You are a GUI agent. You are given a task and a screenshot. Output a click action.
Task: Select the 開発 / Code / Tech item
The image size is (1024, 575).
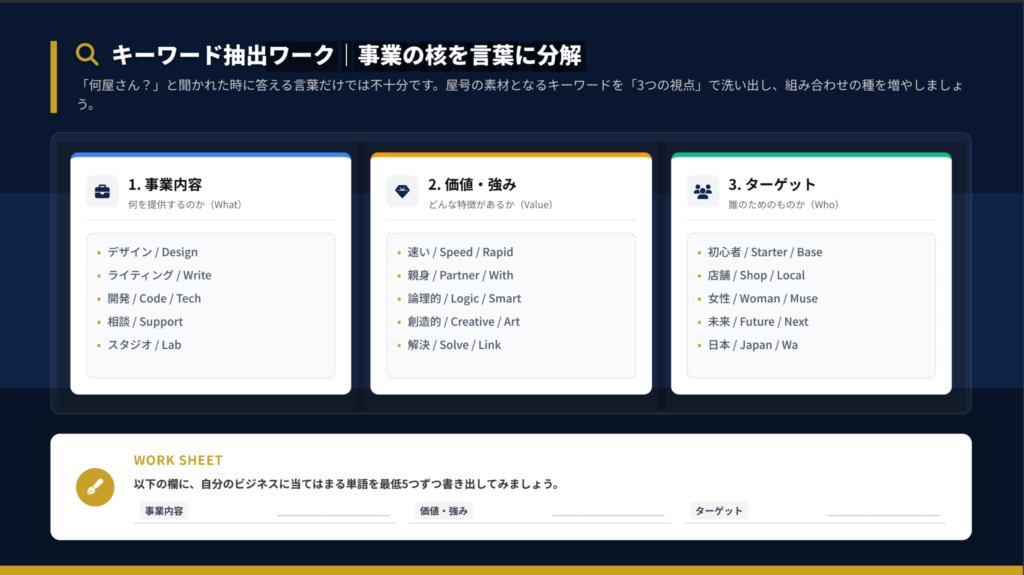pos(154,298)
